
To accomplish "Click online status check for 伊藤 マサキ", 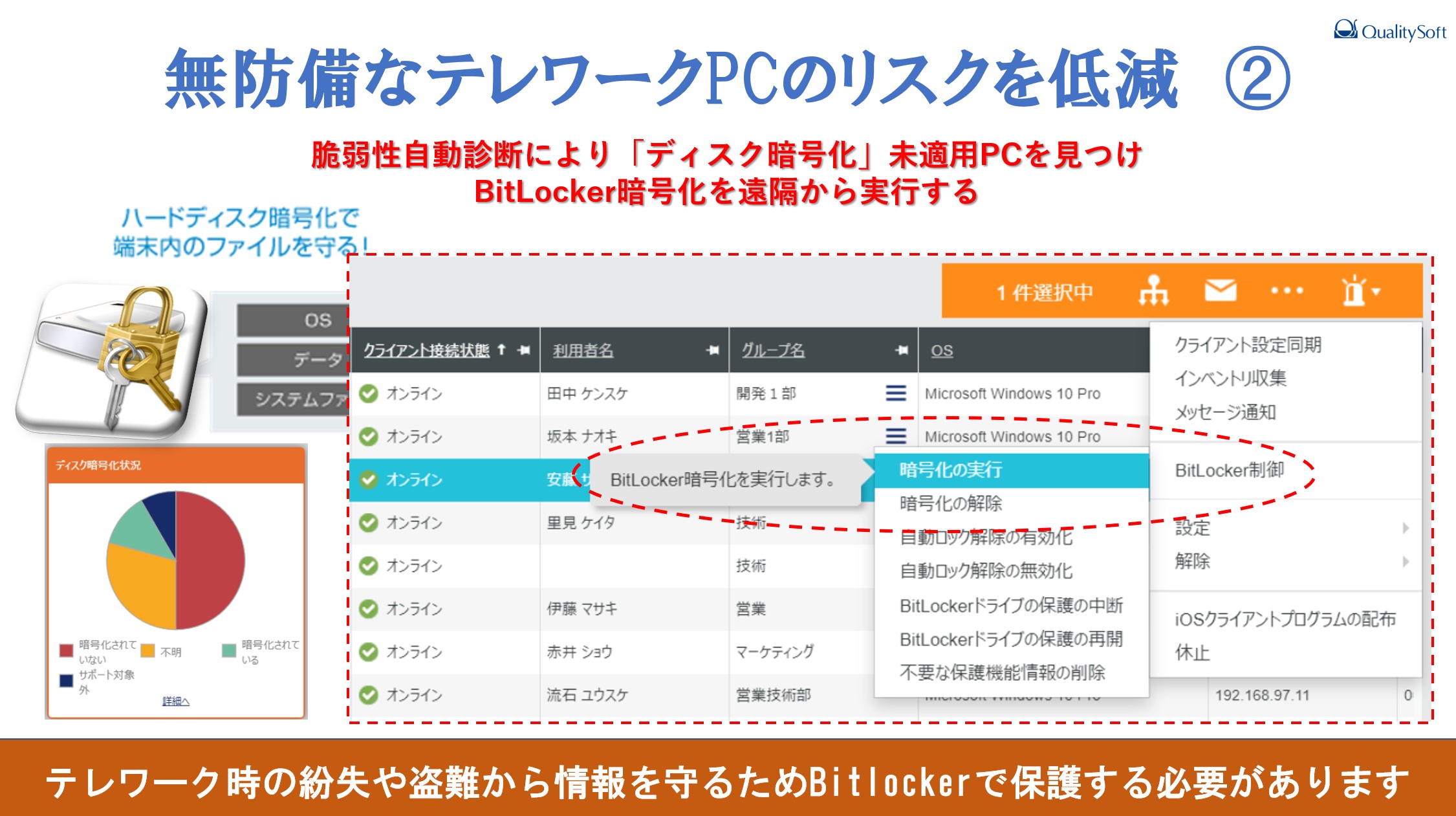I will point(369,608).
